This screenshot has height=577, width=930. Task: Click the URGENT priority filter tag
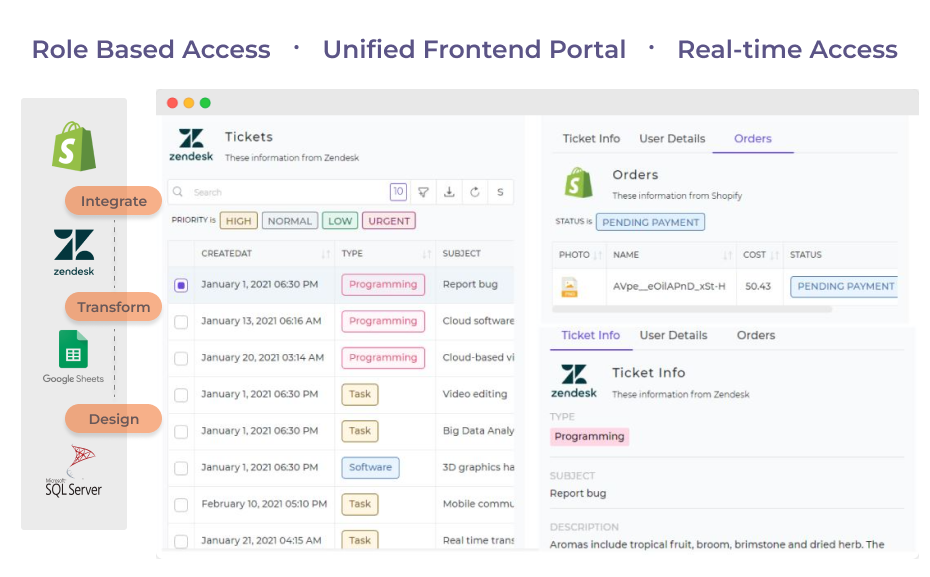388,221
